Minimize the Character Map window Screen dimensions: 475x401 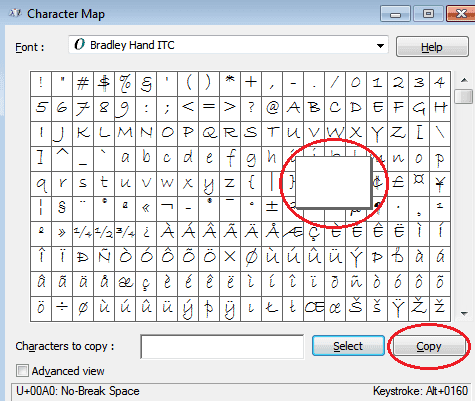tap(395, 14)
